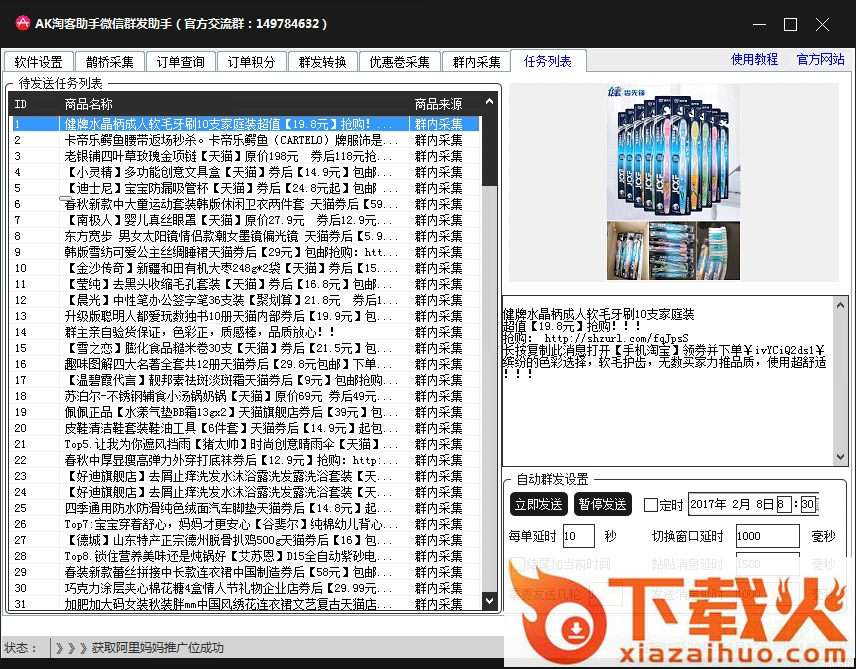Click the 每单延时 seconds input field
Image resolution: width=856 pixels, height=669 pixels.
pyautogui.click(x=578, y=536)
